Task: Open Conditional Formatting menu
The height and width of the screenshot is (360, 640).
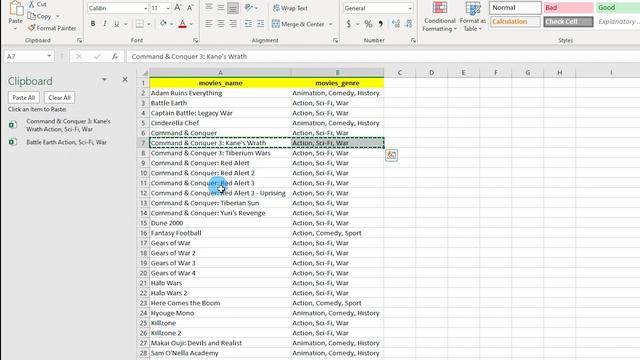Action: (440, 17)
